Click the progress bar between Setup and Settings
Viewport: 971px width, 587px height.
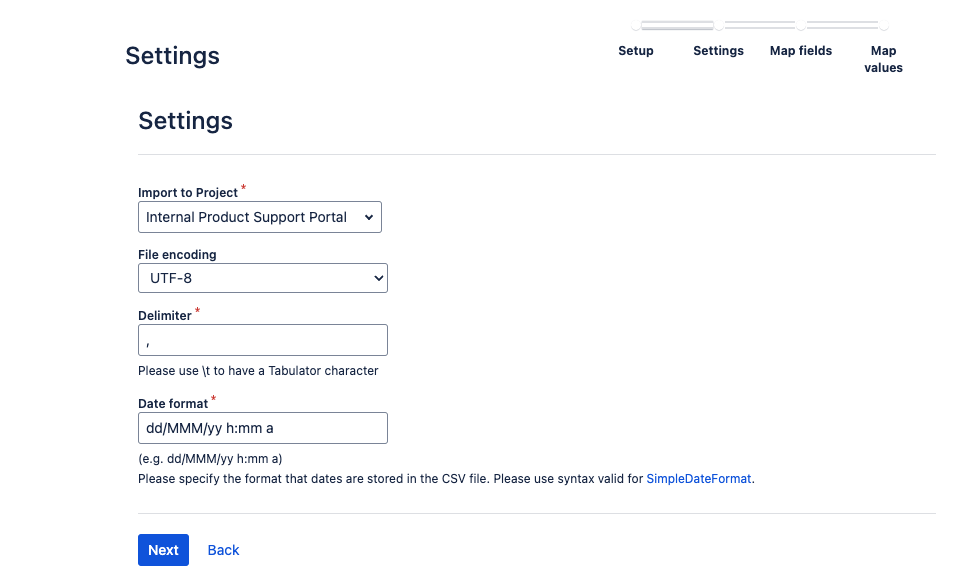(x=677, y=24)
